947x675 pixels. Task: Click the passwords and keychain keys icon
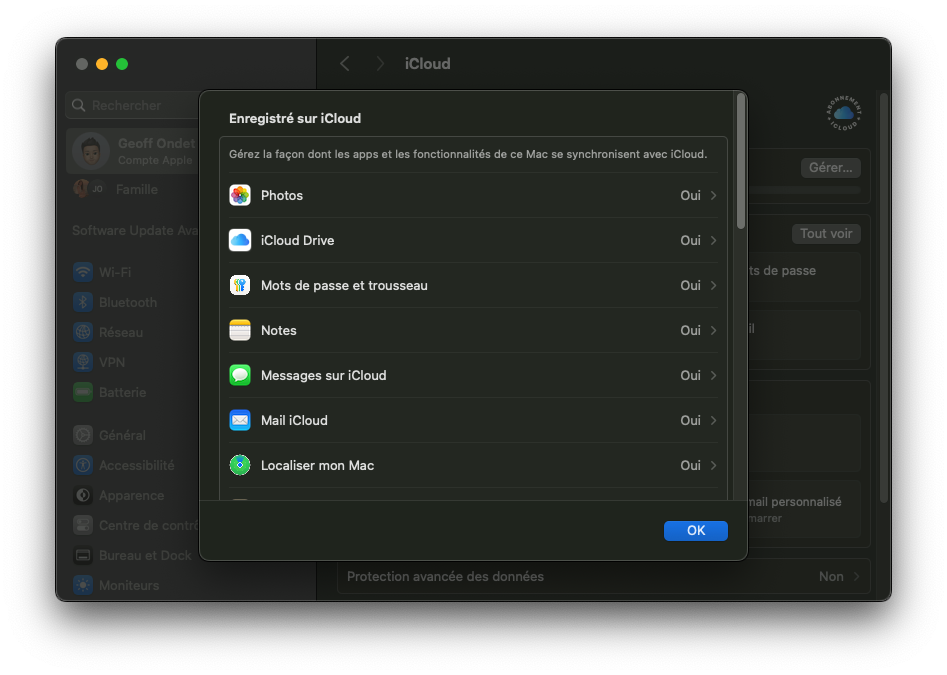coord(240,285)
